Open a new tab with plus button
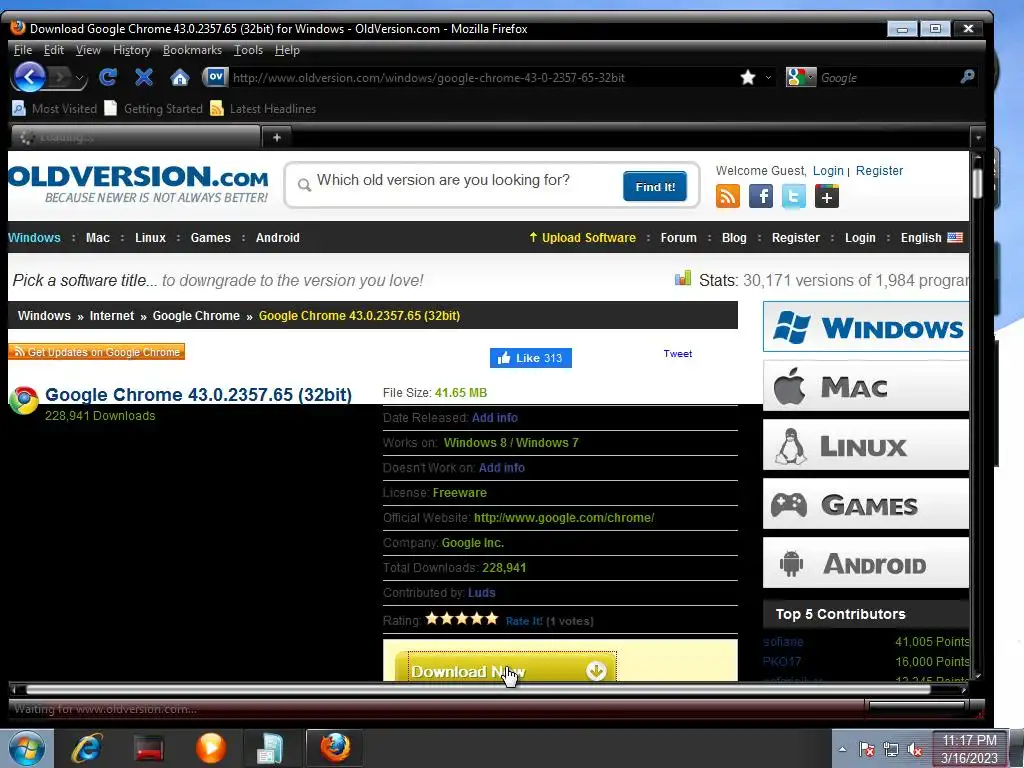Viewport: 1024px width, 768px height. (x=277, y=137)
